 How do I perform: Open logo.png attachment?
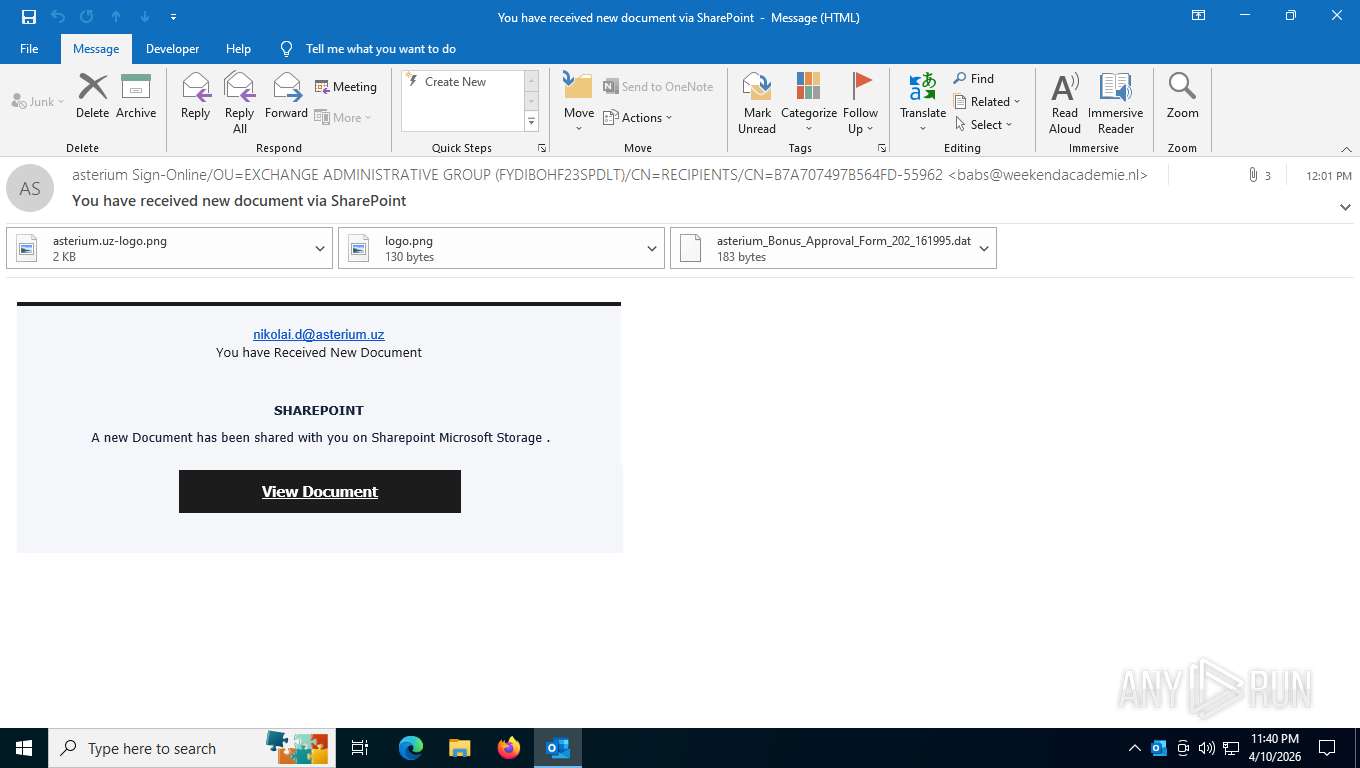coord(490,248)
